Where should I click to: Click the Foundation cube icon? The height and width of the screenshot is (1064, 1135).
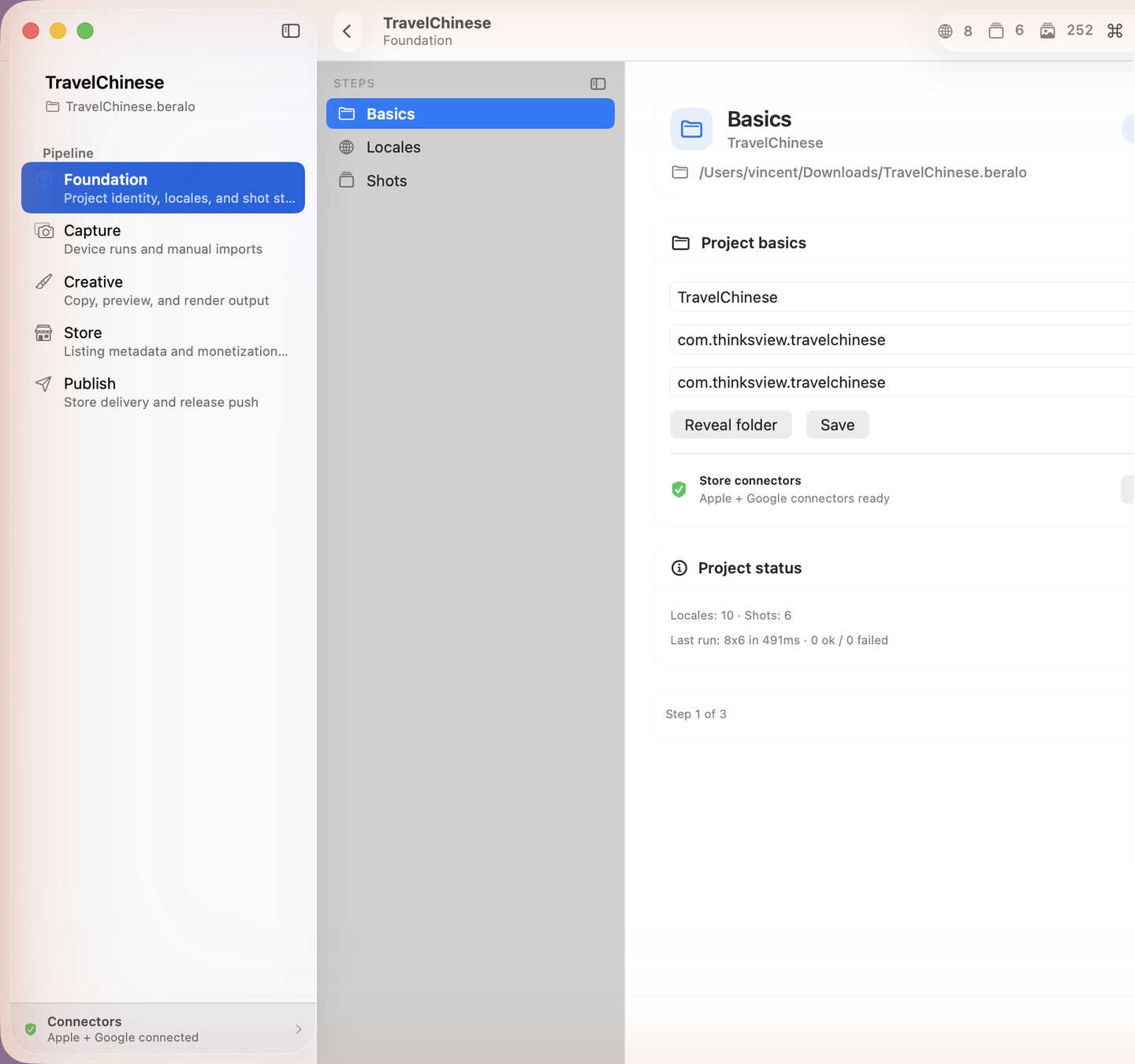pyautogui.click(x=44, y=180)
